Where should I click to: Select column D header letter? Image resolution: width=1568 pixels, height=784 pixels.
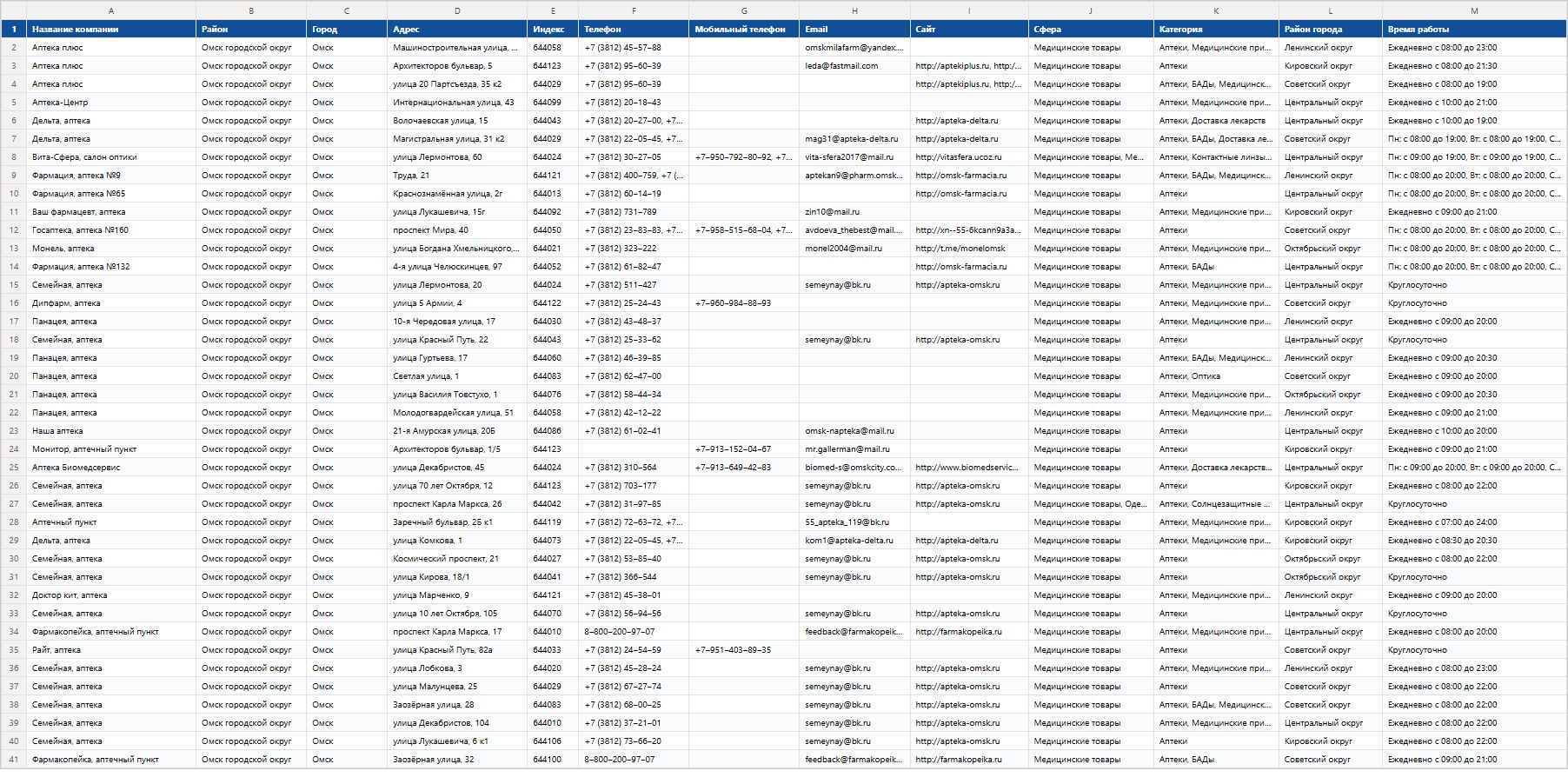pos(457,10)
